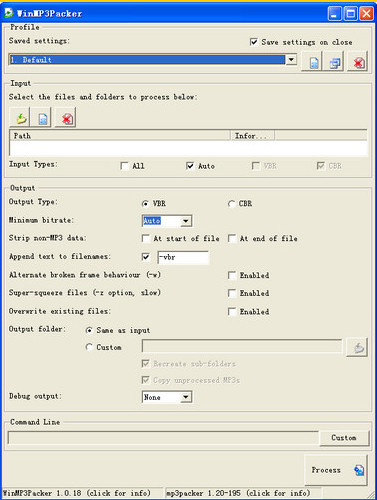377x500 pixels.
Task: Enable Overwrite existing files
Action: click(232, 311)
